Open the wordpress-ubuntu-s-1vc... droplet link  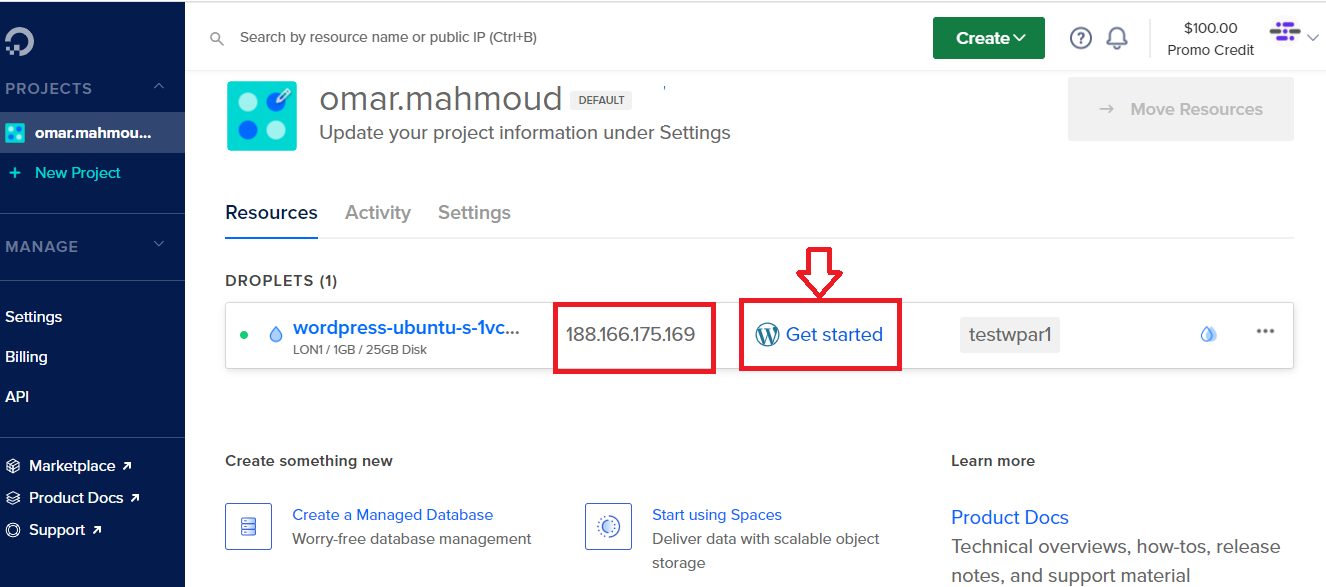406,329
